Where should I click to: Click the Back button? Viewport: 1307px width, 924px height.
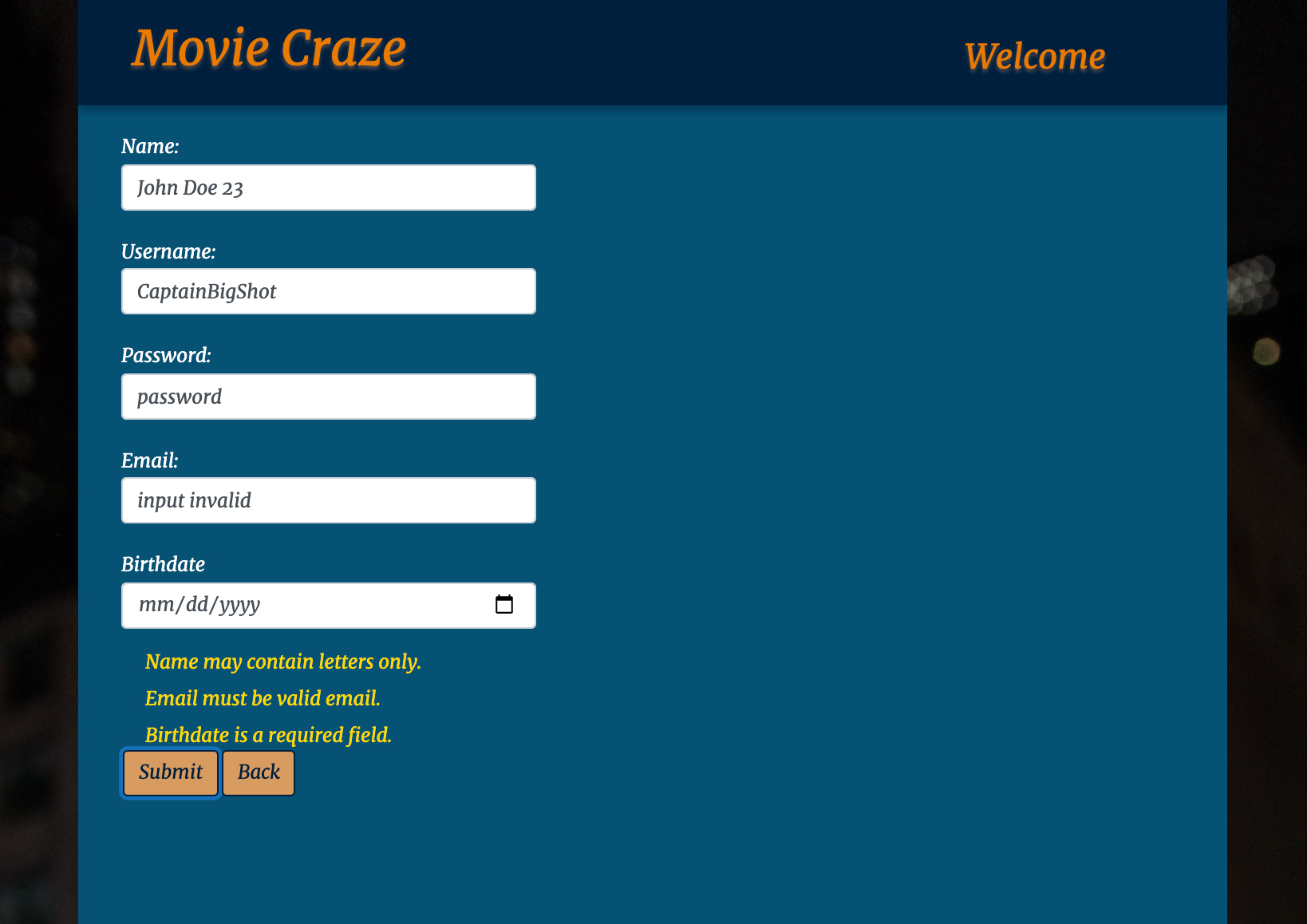(259, 772)
